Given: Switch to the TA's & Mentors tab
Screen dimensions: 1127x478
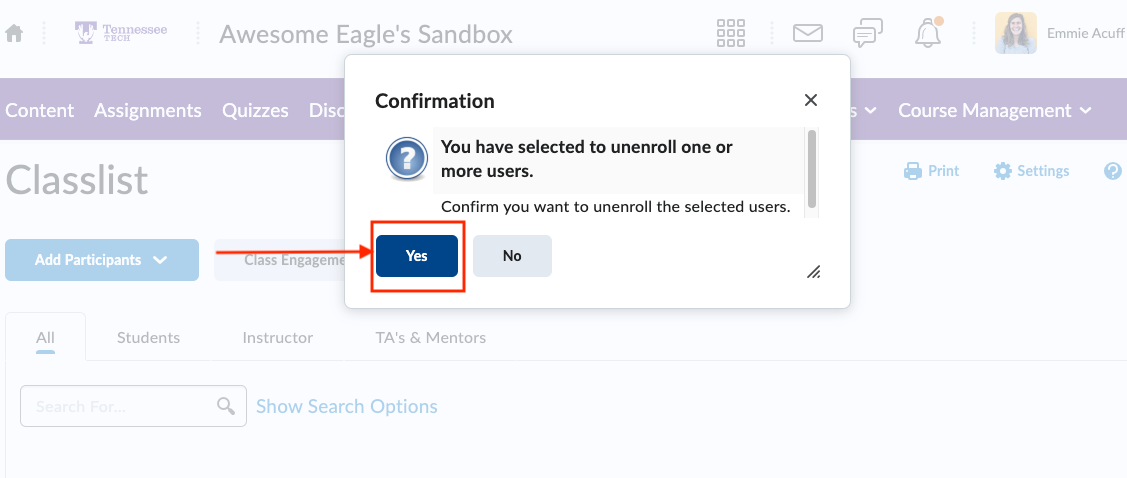Looking at the screenshot, I should click(x=430, y=337).
